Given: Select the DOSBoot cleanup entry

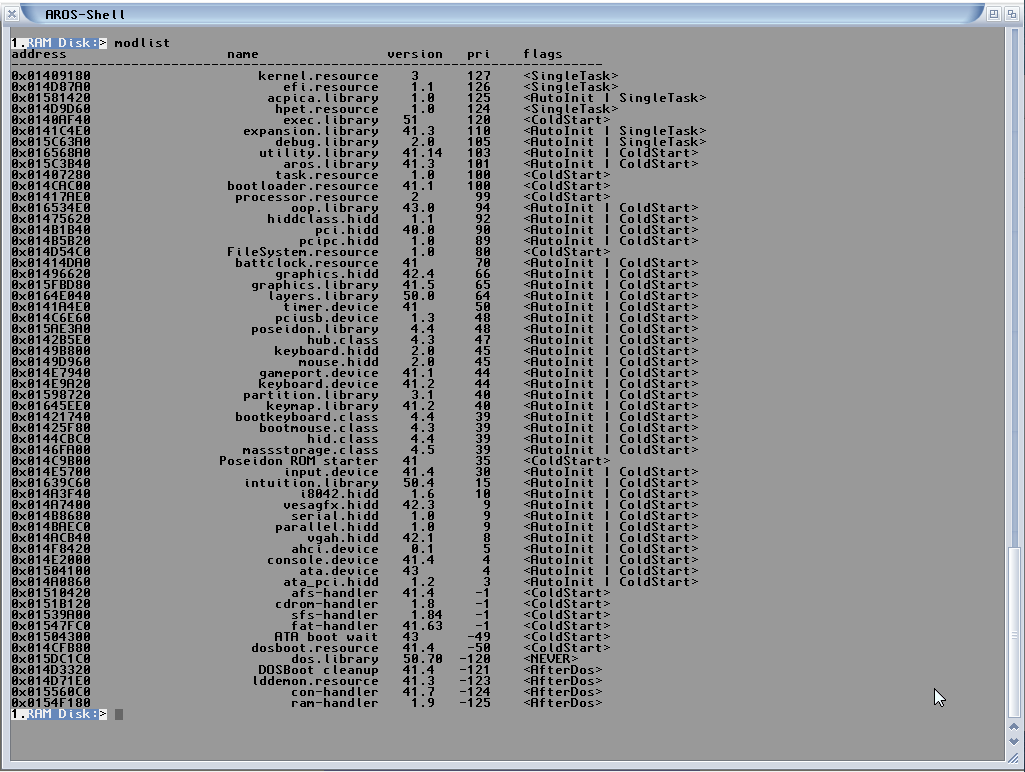Looking at the screenshot, I should pyautogui.click(x=318, y=670).
